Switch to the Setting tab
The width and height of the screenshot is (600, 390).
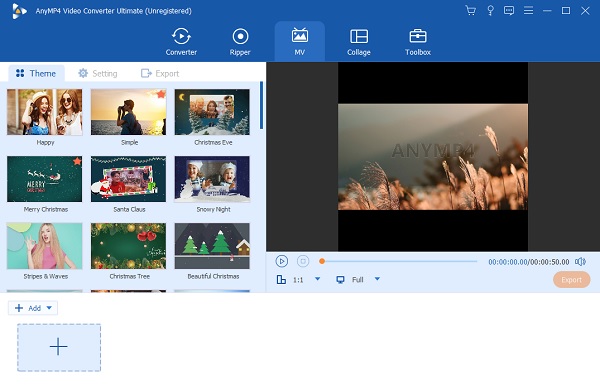point(98,73)
